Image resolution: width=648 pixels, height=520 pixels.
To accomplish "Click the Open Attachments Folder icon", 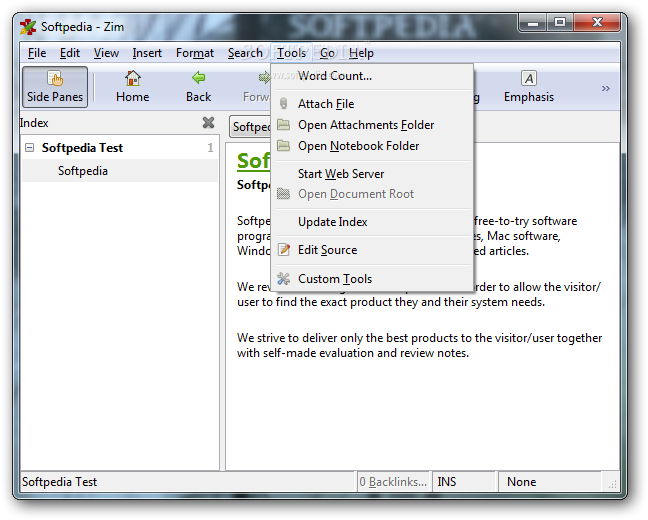I will click(x=284, y=124).
